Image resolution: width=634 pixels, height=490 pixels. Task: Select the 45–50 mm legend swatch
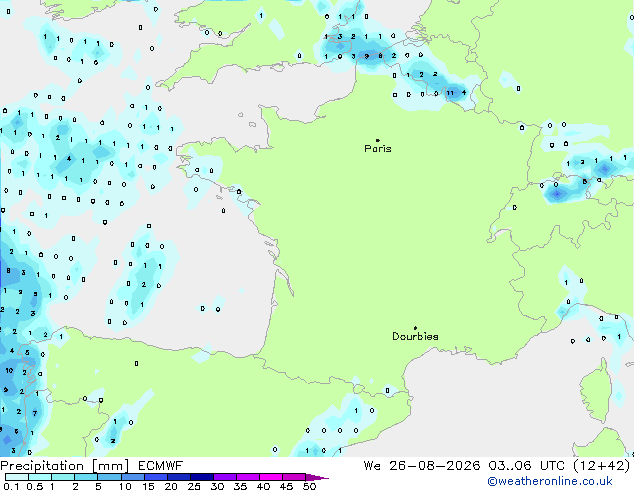coord(293,477)
